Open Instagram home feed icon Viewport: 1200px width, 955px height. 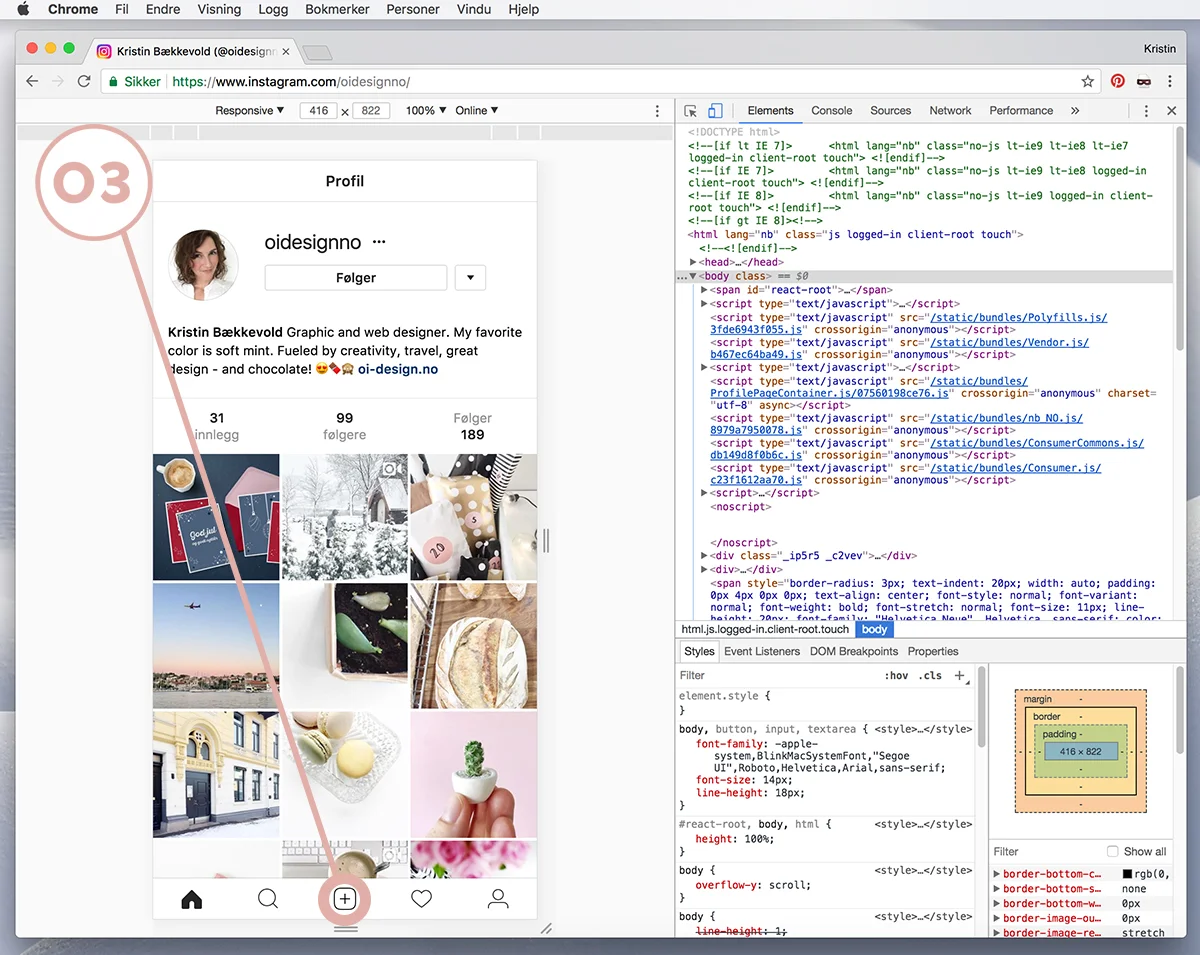[192, 900]
